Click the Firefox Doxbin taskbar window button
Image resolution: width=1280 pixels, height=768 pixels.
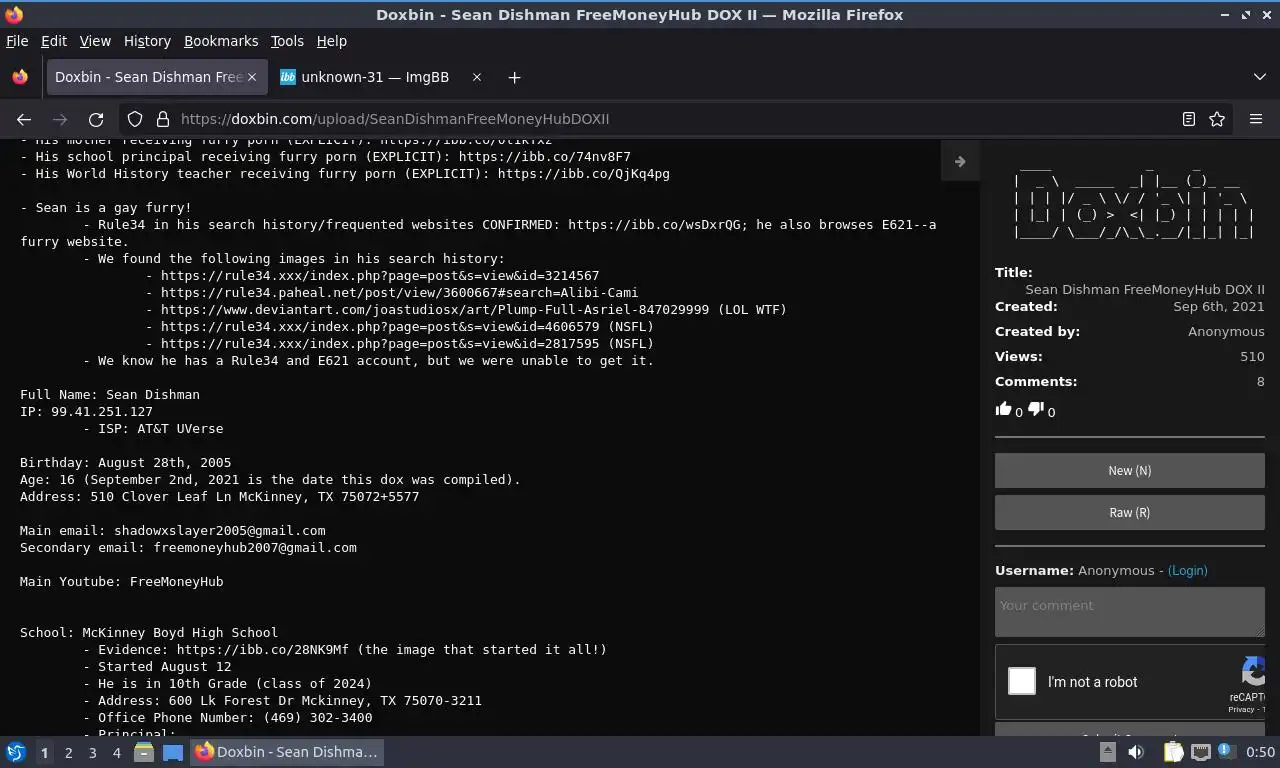286,752
